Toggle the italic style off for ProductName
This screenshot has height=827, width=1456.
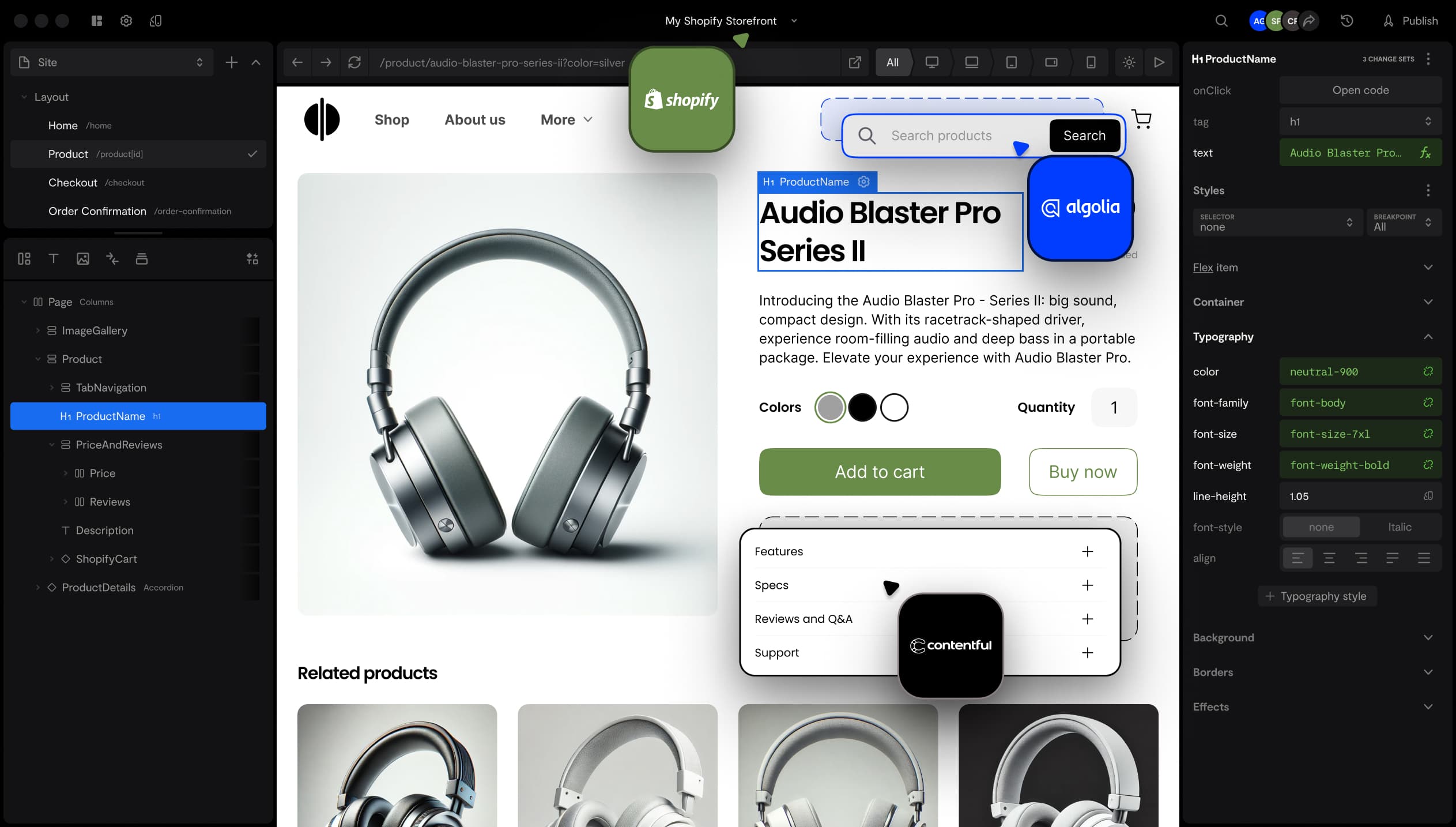(x=1322, y=527)
